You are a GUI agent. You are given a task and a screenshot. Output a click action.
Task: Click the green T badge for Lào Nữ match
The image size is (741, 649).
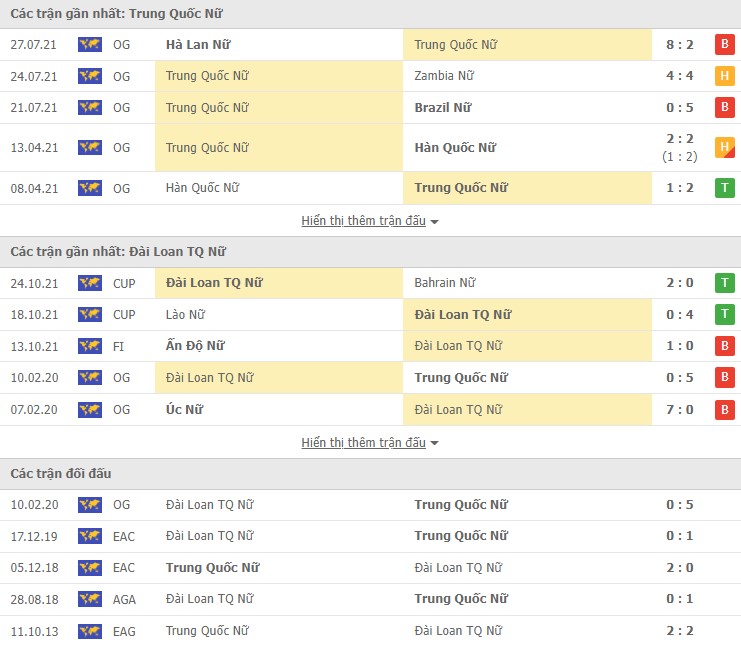[724, 315]
